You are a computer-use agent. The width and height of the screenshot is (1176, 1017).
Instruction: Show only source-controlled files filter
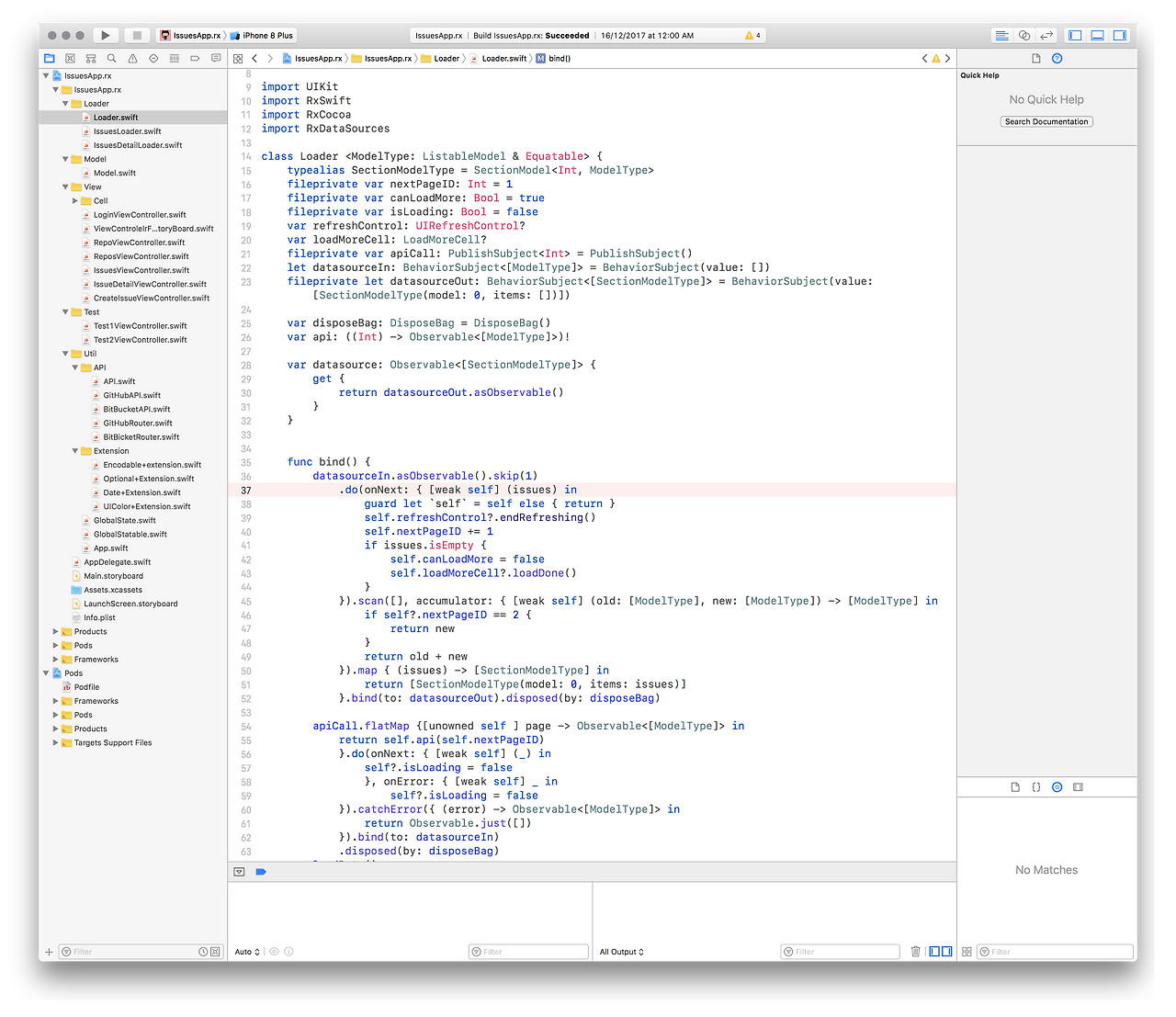215,952
